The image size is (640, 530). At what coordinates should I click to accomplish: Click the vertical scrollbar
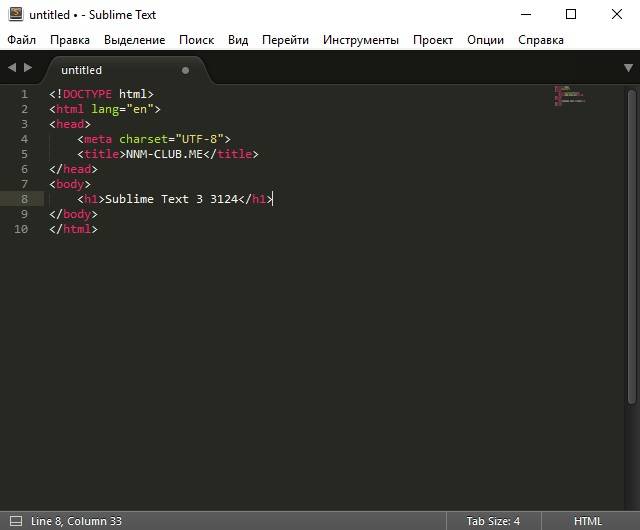[632, 247]
